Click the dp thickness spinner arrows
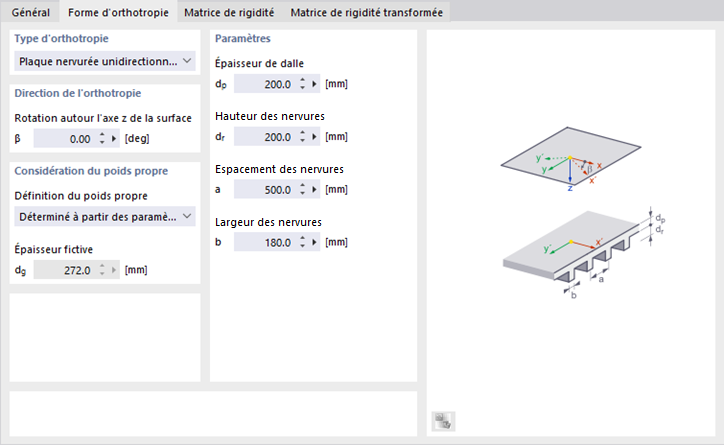 (x=302, y=84)
